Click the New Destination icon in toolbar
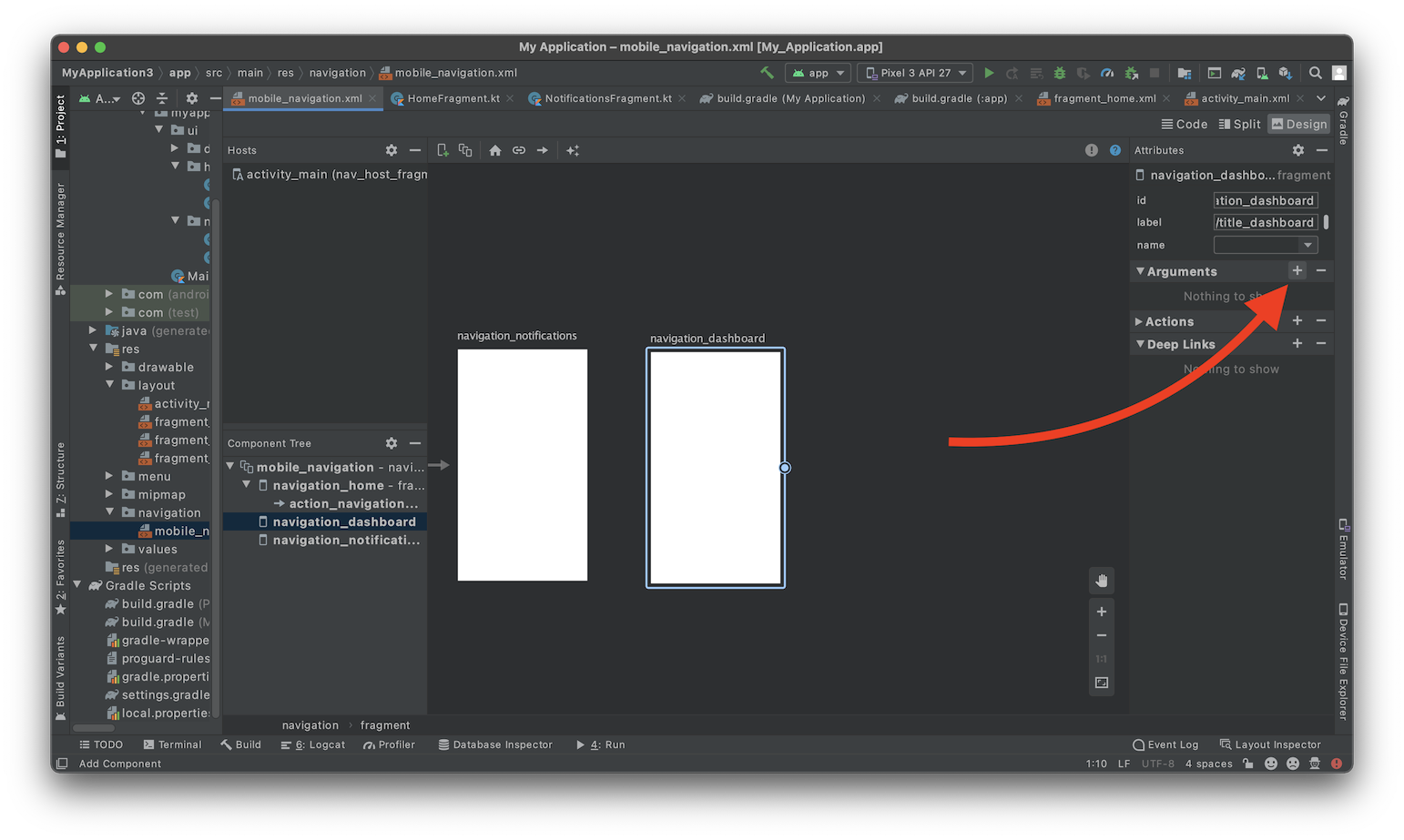Image resolution: width=1404 pixels, height=840 pixels. click(443, 150)
